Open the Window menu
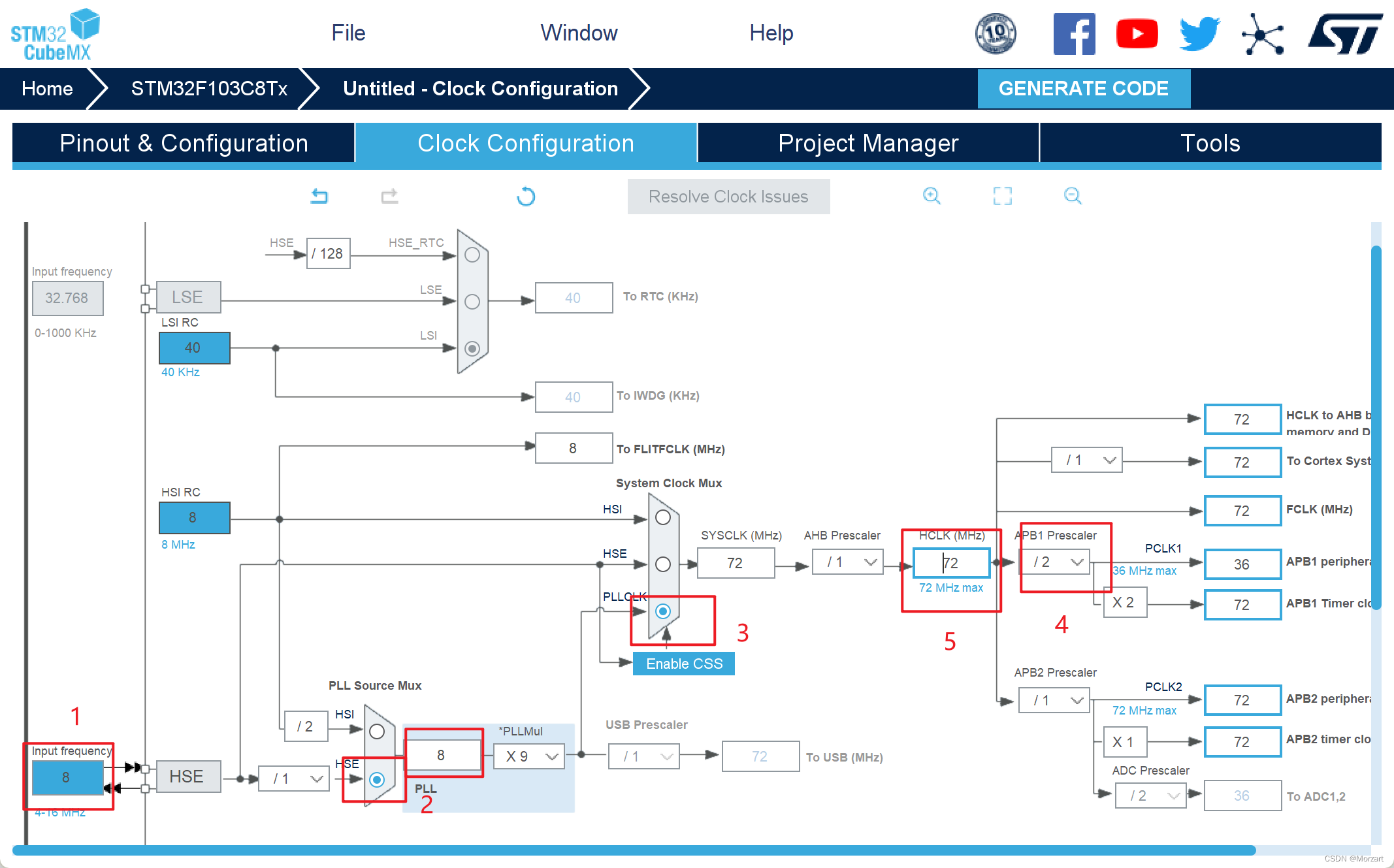 [x=579, y=33]
